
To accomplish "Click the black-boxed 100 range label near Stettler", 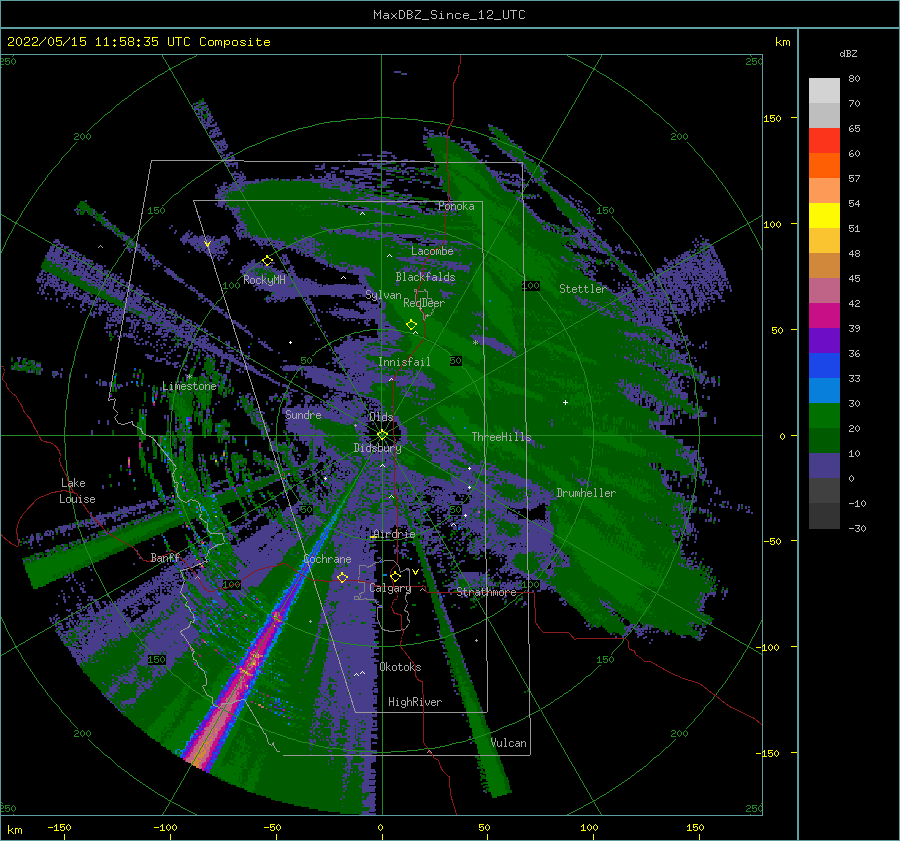I will pos(531,285).
